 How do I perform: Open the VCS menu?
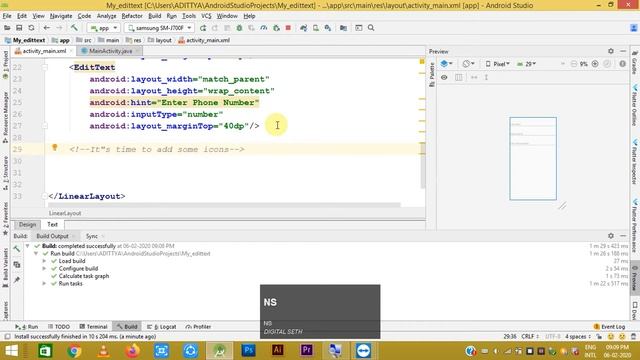click(206, 16)
